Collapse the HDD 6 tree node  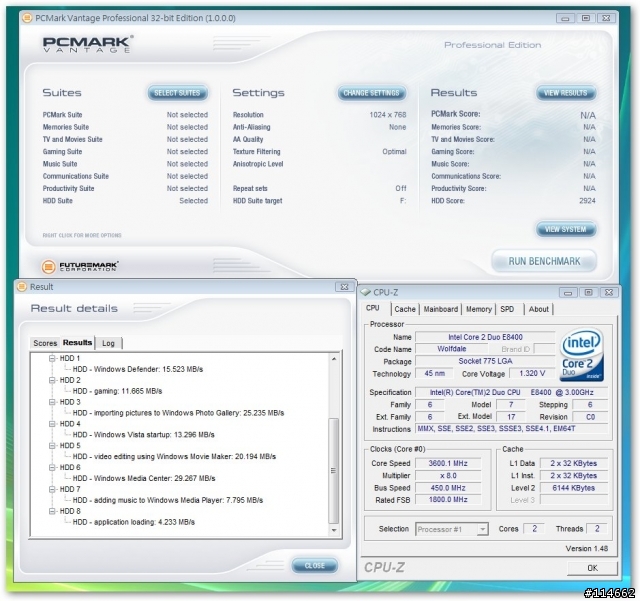52,467
